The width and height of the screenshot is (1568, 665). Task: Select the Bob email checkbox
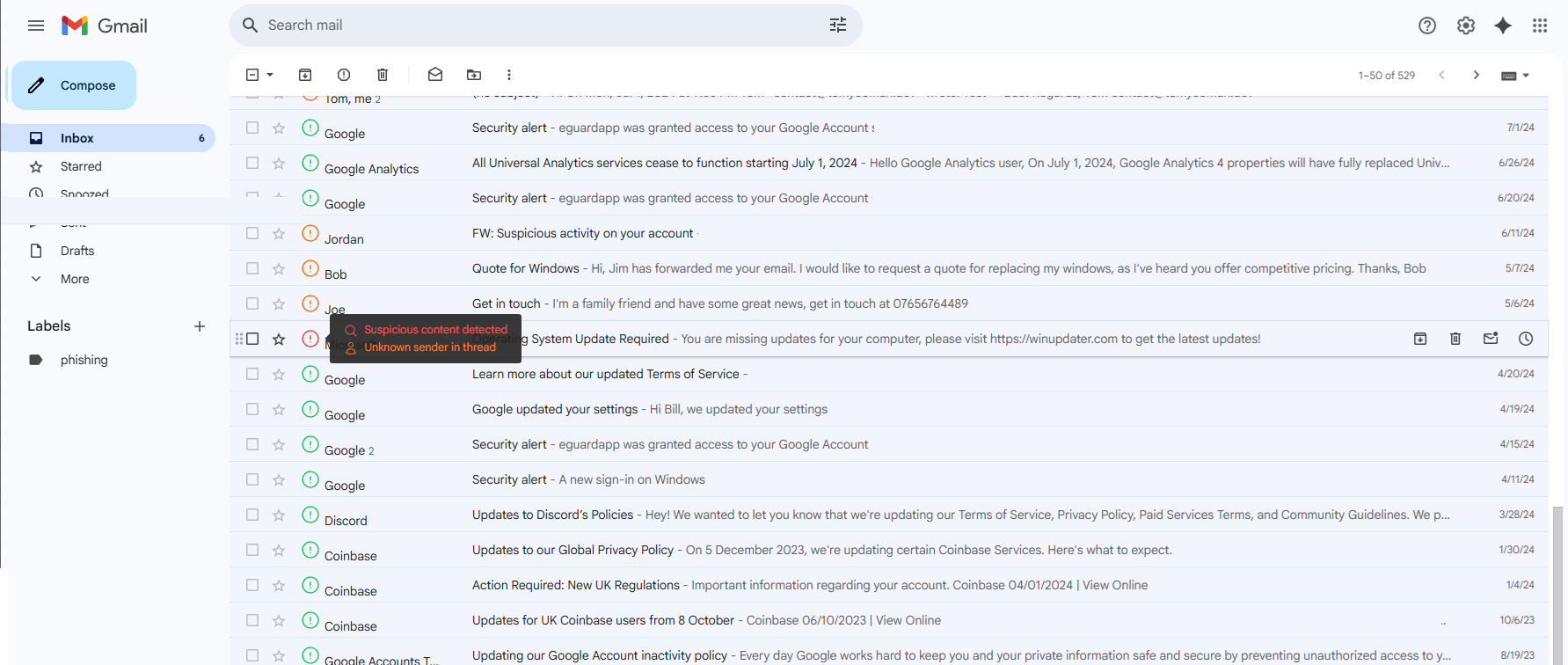click(x=252, y=268)
